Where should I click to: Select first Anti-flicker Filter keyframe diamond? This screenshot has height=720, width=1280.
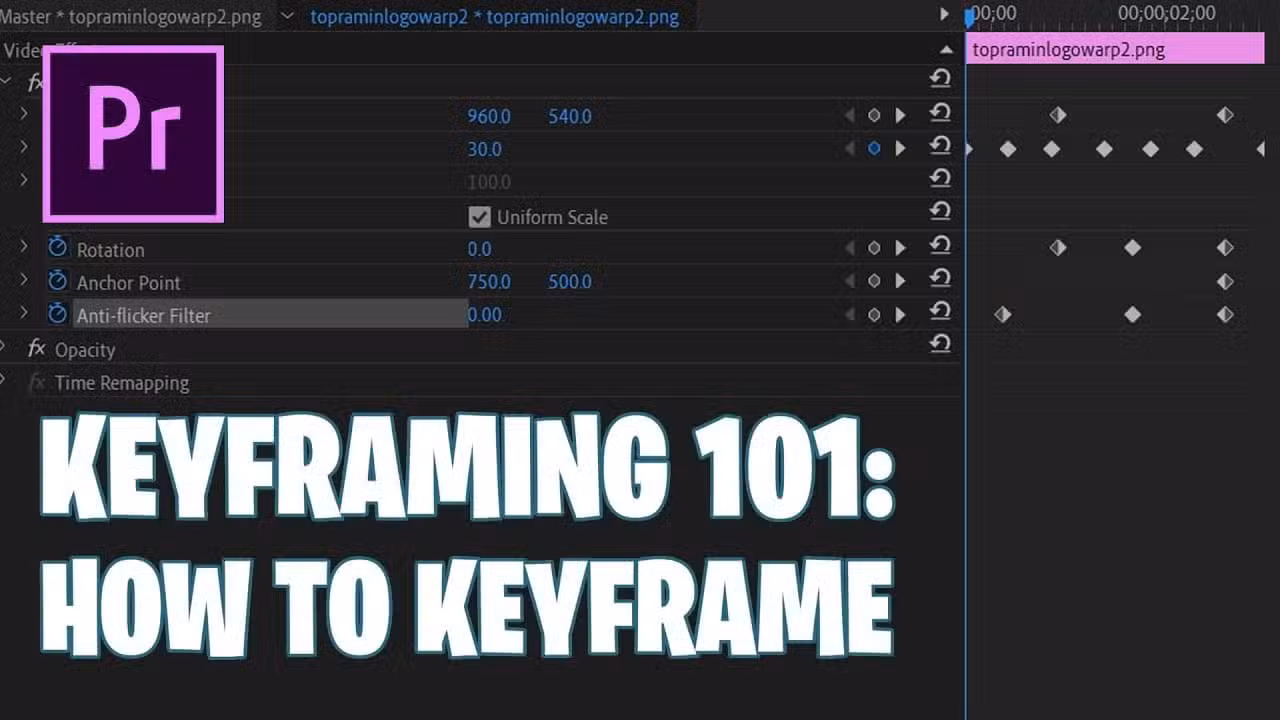(x=1003, y=314)
